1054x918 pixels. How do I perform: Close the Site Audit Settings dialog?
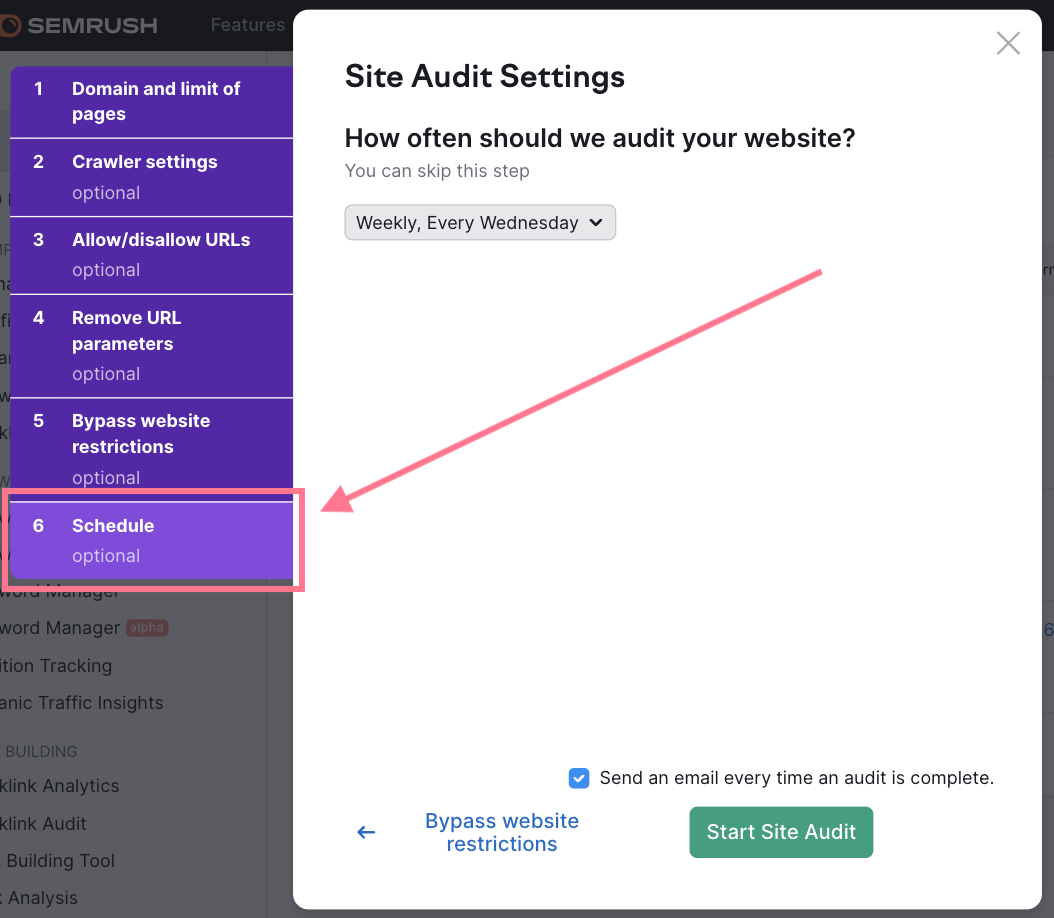click(1008, 43)
